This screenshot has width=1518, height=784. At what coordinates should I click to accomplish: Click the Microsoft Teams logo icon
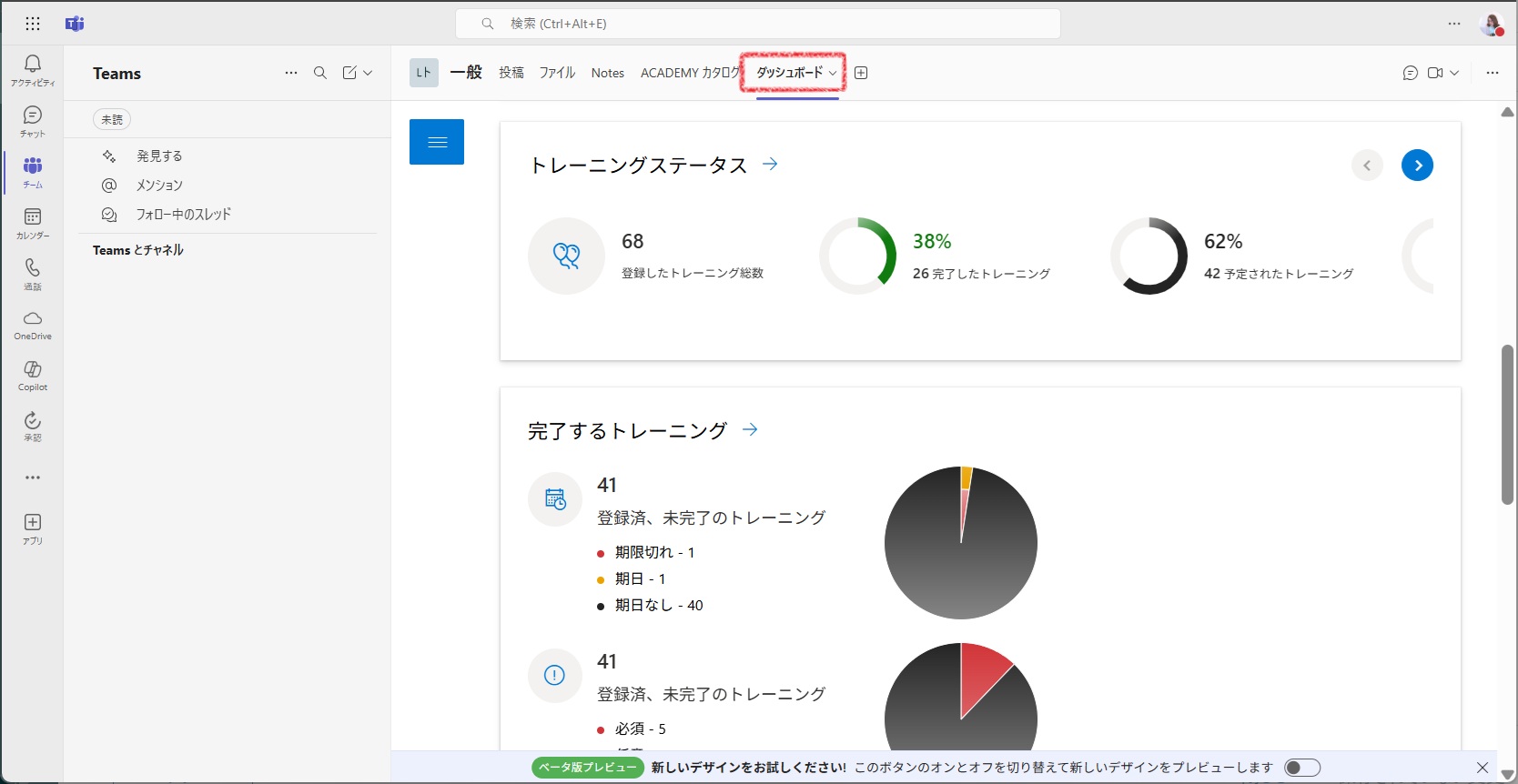pos(75,24)
